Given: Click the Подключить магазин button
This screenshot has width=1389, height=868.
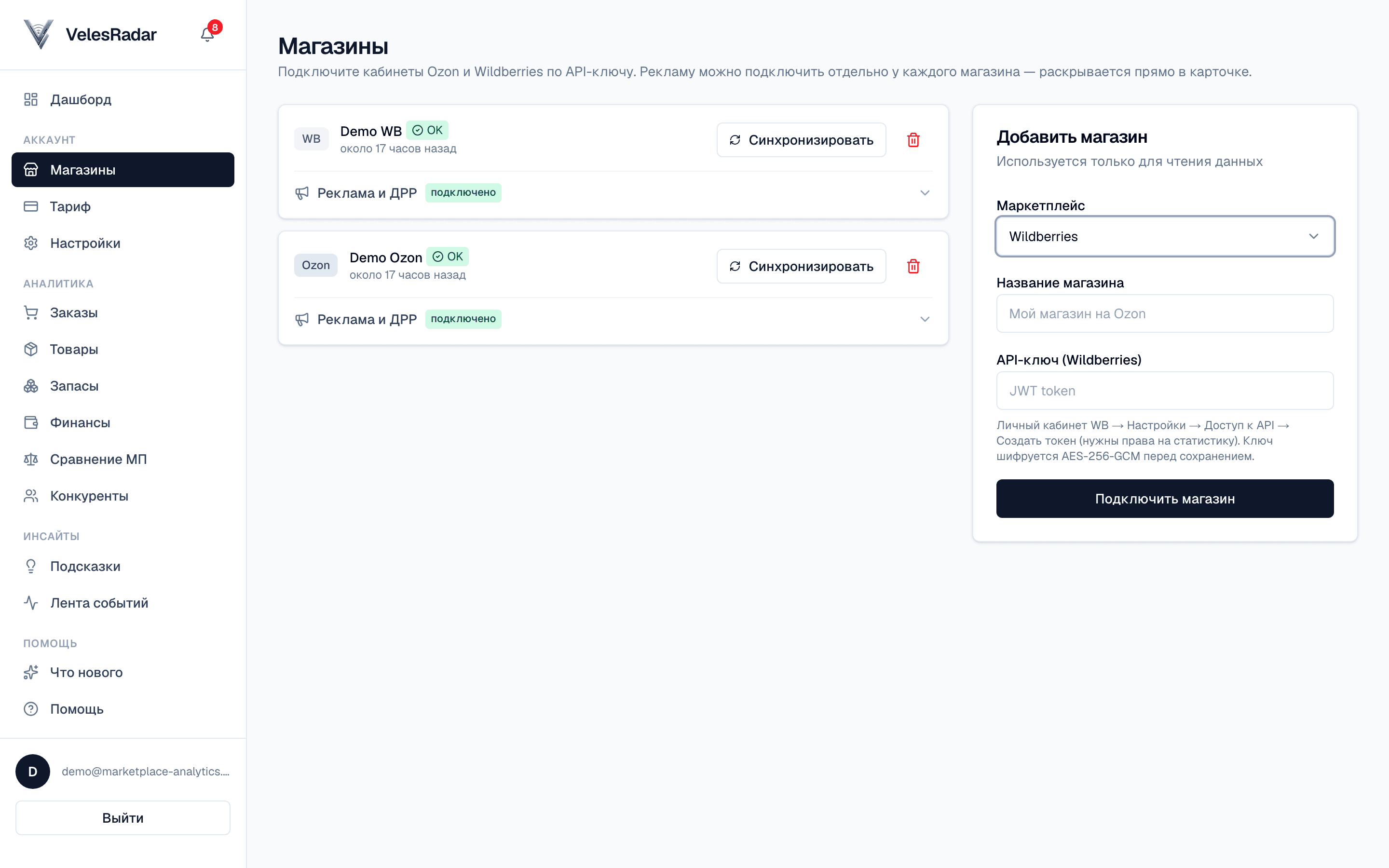Looking at the screenshot, I should [1165, 498].
